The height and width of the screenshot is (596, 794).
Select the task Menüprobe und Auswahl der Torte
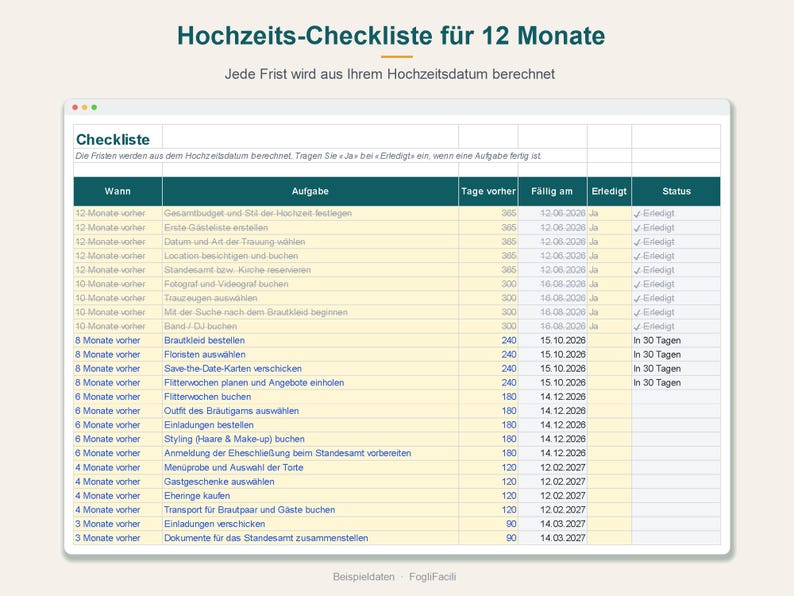[310, 467]
